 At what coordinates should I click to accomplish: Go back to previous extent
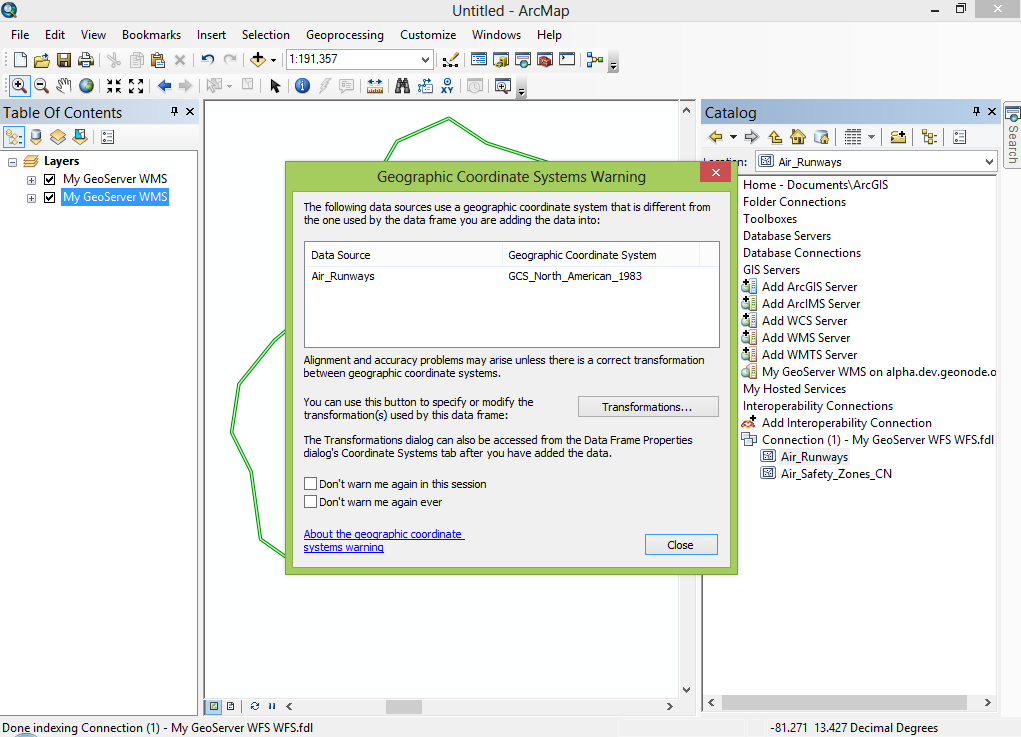[x=164, y=85]
